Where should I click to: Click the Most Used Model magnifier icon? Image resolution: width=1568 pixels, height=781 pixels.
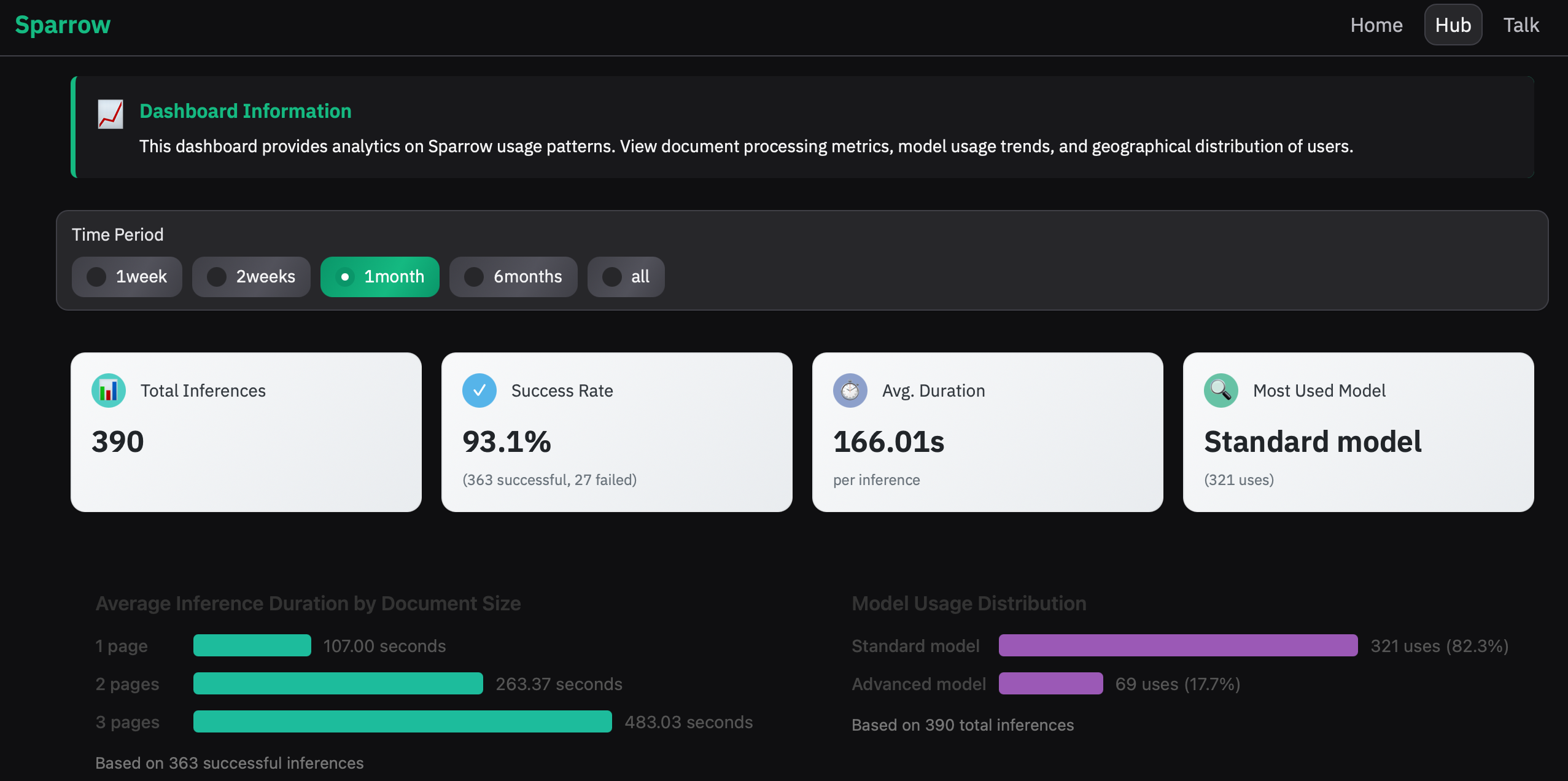(1222, 390)
